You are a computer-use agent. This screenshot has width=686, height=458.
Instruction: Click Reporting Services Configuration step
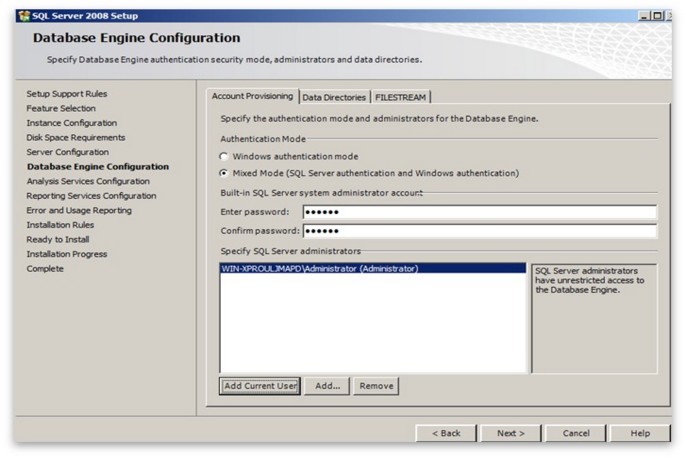pos(91,196)
